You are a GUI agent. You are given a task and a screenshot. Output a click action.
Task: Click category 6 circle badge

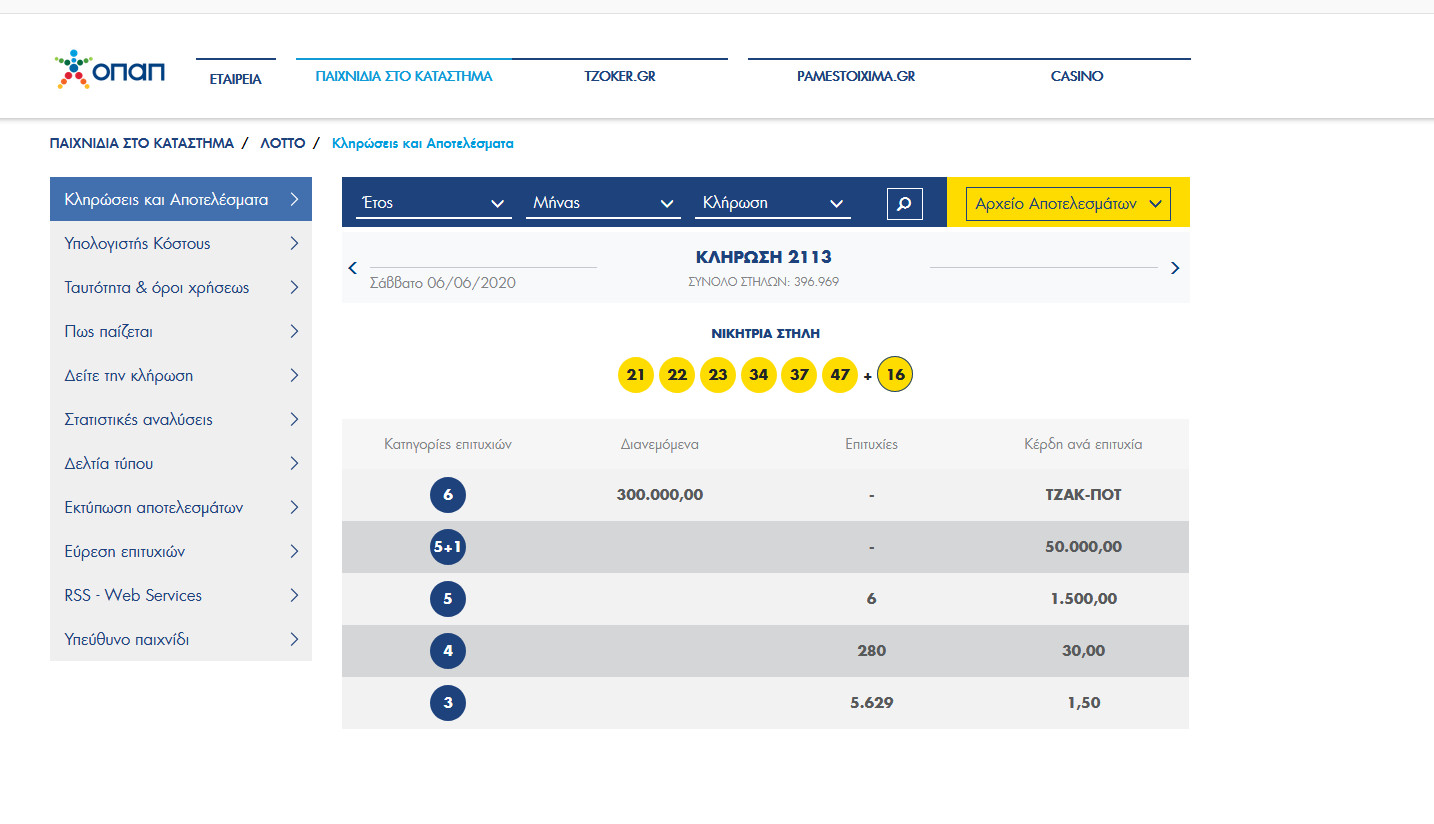point(448,495)
